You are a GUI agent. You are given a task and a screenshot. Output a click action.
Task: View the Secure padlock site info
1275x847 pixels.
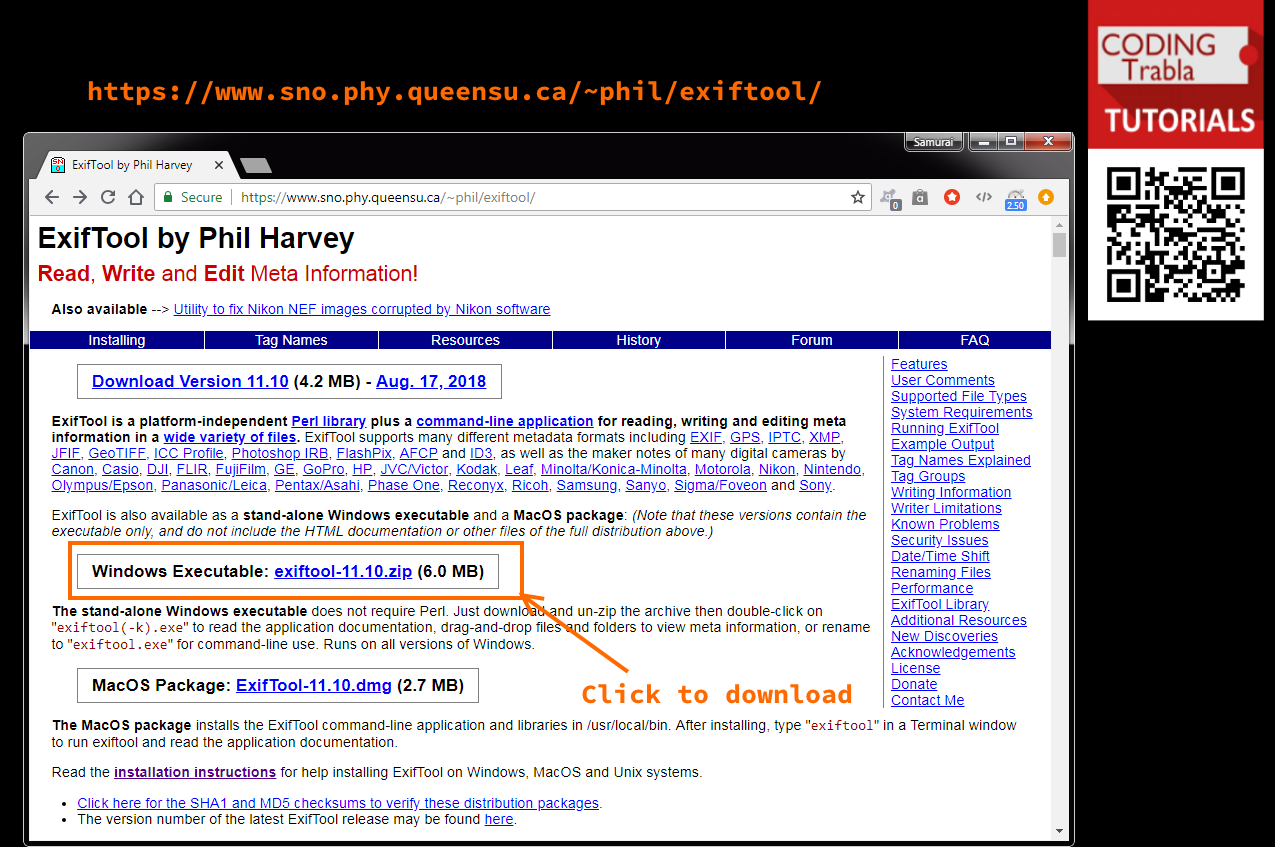pos(193,198)
